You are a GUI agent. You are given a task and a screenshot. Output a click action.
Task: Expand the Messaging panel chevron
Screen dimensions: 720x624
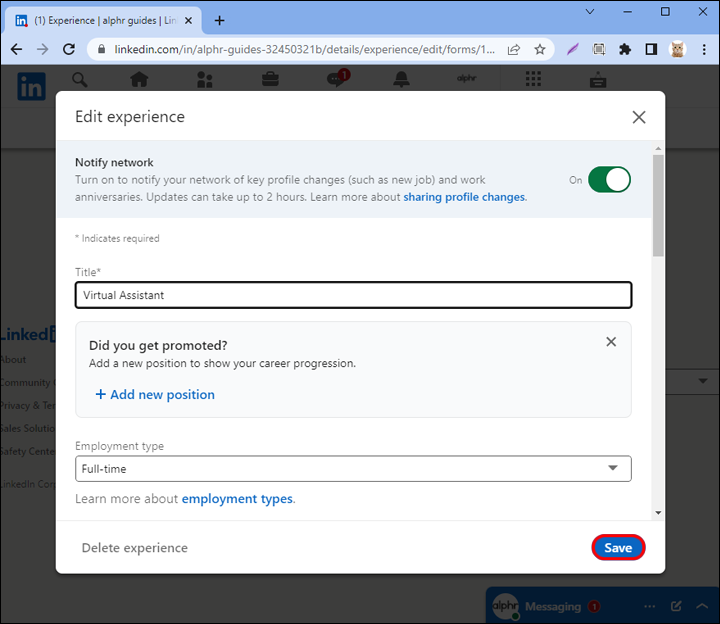pos(701,606)
